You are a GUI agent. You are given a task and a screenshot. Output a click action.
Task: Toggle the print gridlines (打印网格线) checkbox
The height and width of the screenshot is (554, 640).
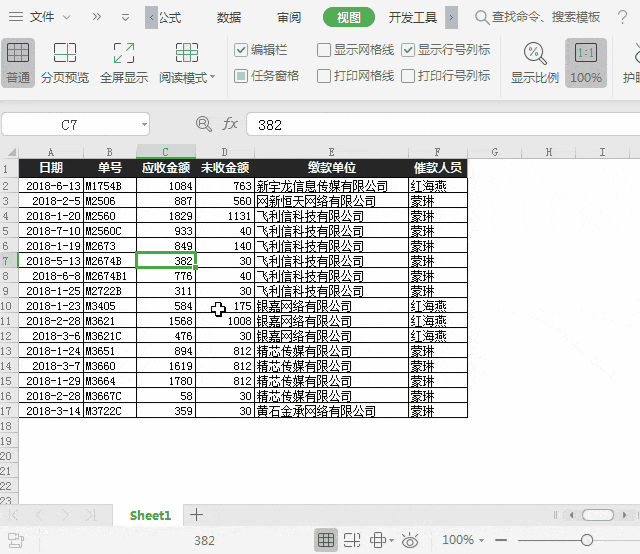(324, 76)
